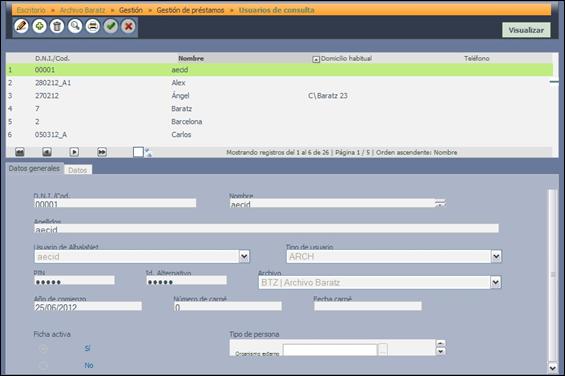565x376 pixels.
Task: Click the icon at end of Nombre field
Action: tap(440, 204)
